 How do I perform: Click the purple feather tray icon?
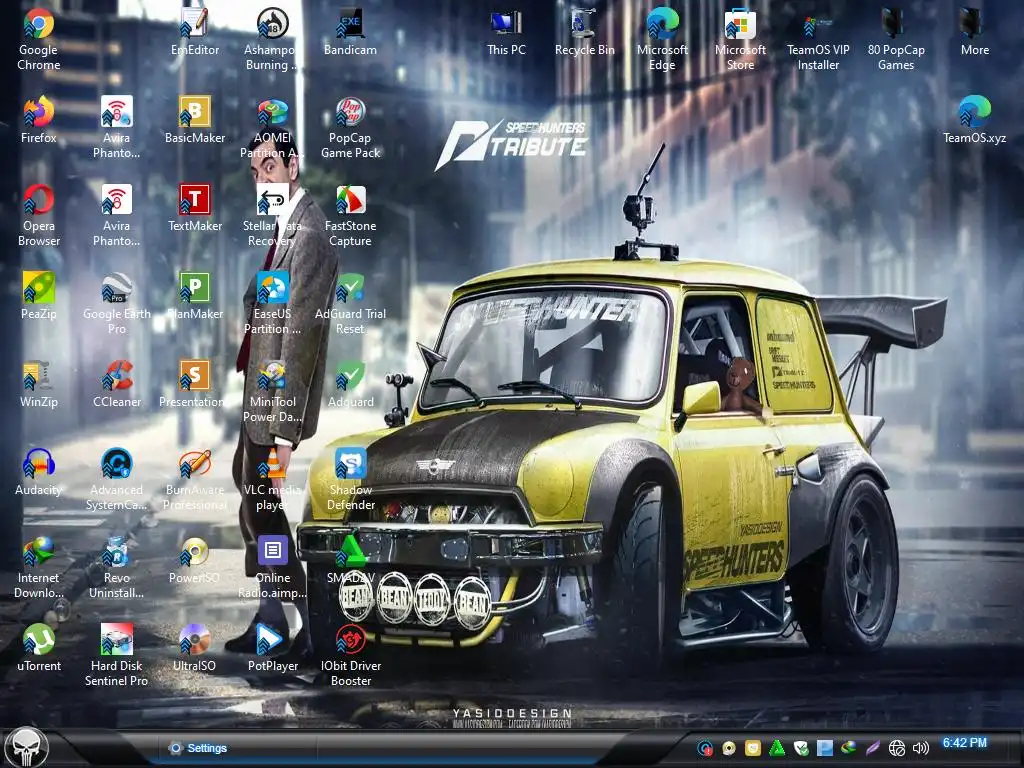872,748
